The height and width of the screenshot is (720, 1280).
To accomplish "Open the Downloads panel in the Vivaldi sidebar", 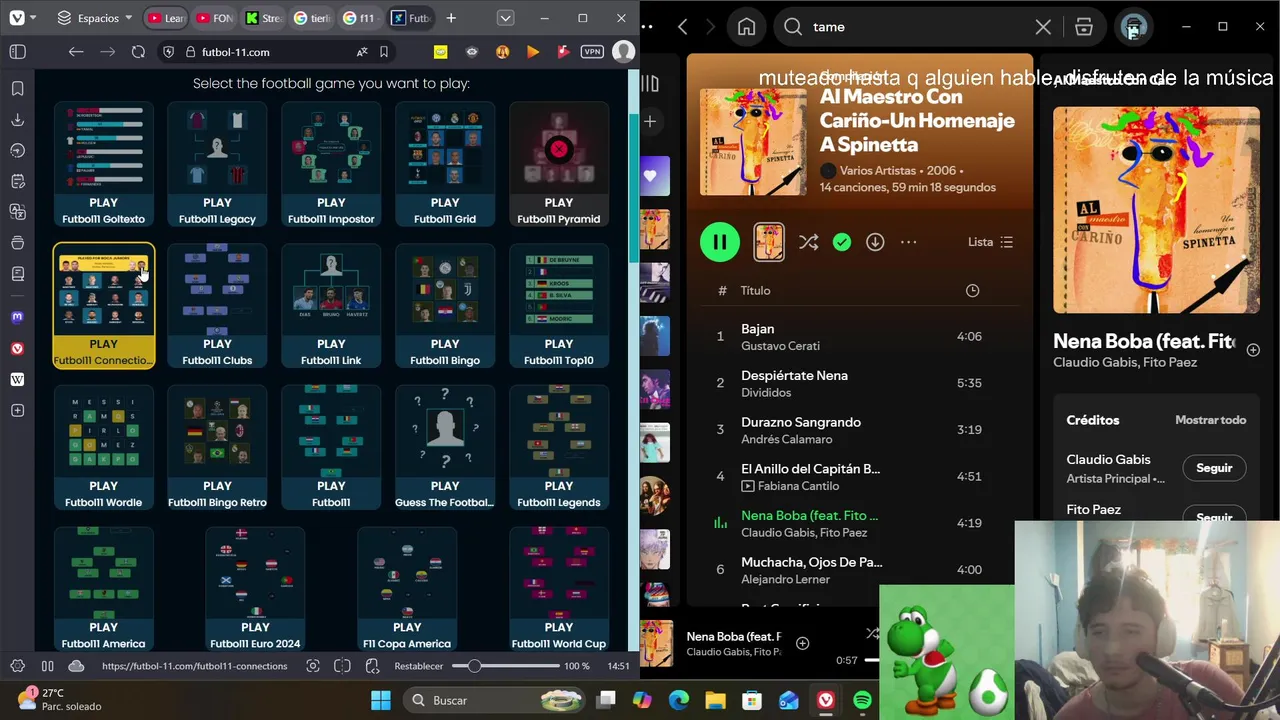I will pyautogui.click(x=17, y=120).
